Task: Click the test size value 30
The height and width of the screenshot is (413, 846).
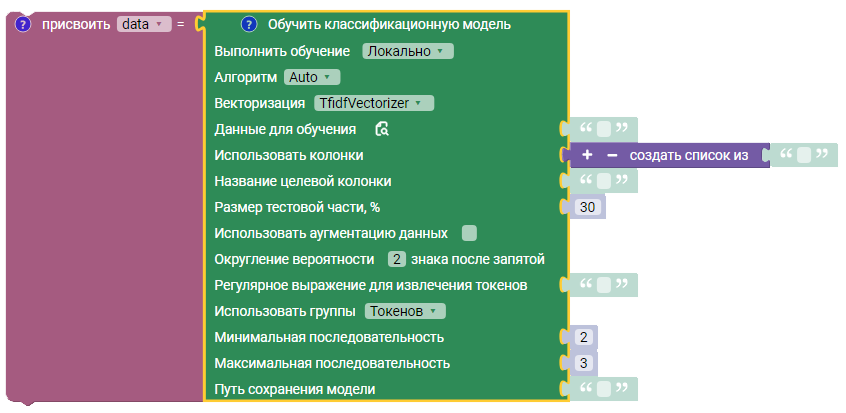Action: 587,207
